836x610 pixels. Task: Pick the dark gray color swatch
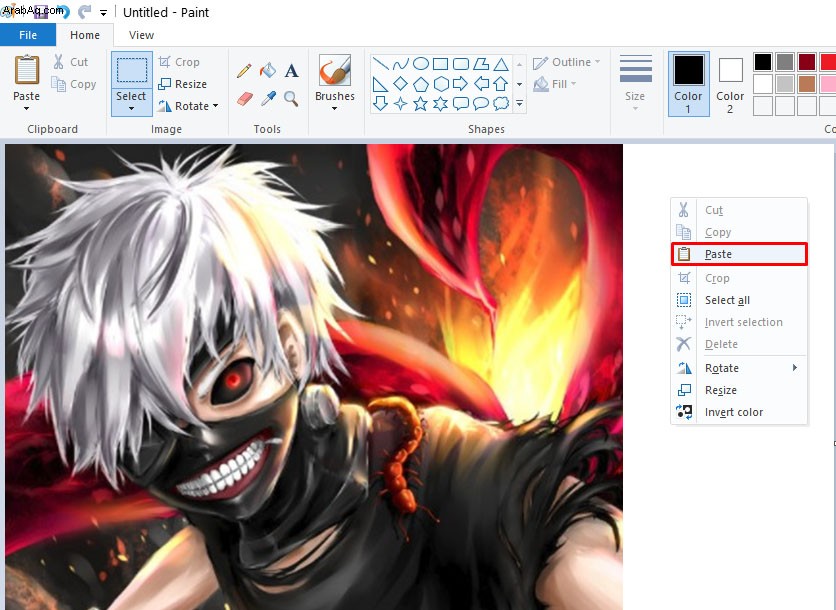click(x=785, y=62)
